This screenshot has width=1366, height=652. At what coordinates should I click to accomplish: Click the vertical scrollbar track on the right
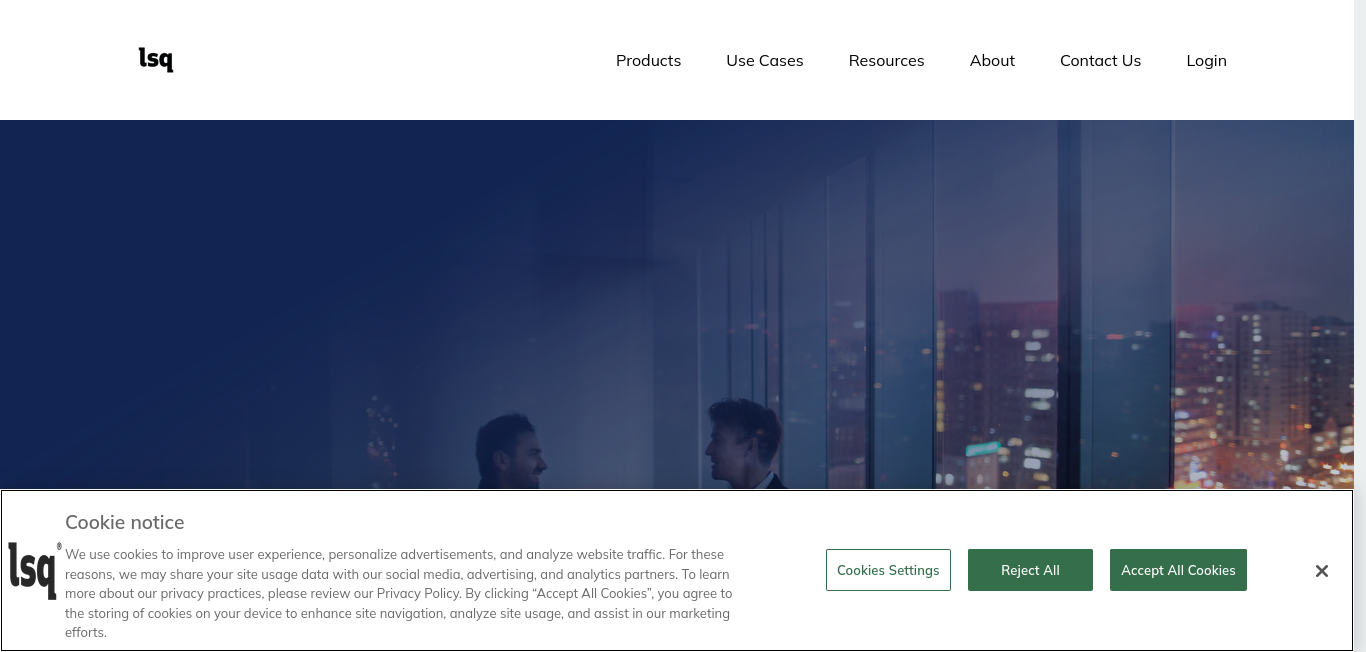(1360, 300)
